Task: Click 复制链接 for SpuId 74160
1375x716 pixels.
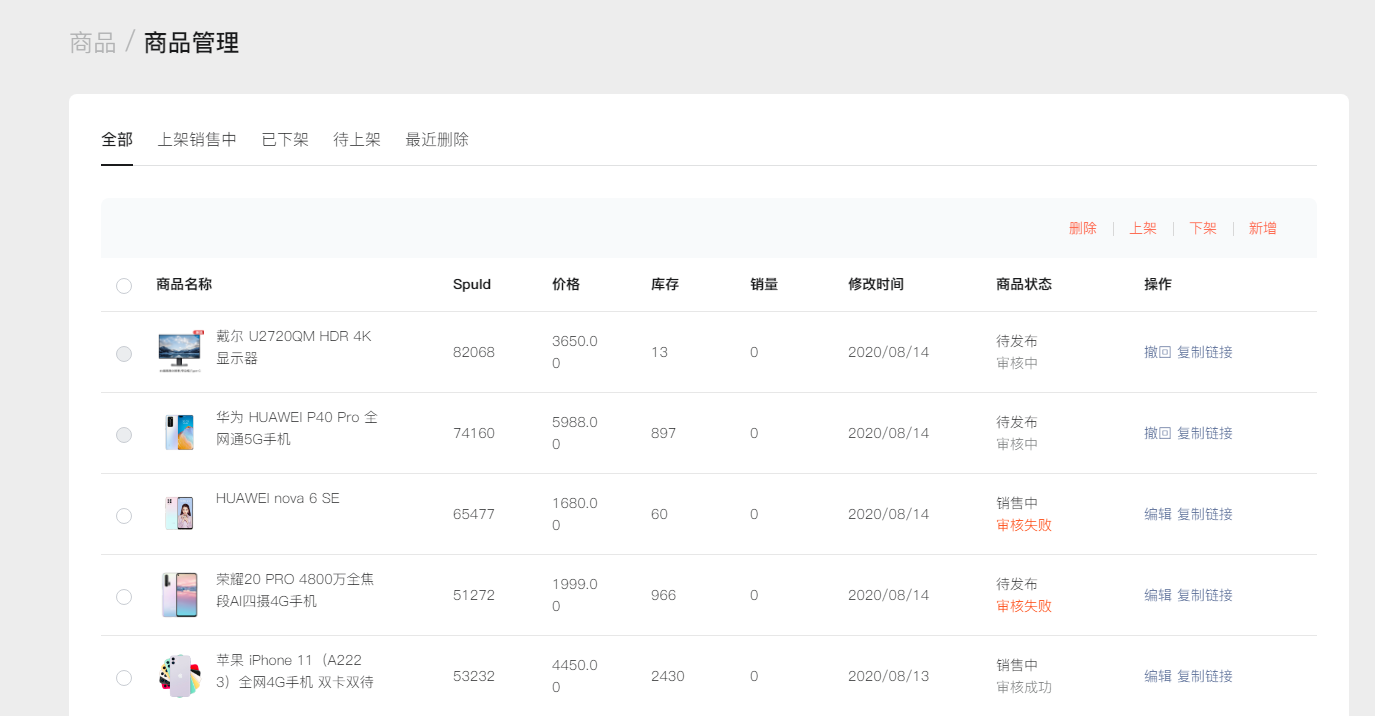Action: (1205, 433)
